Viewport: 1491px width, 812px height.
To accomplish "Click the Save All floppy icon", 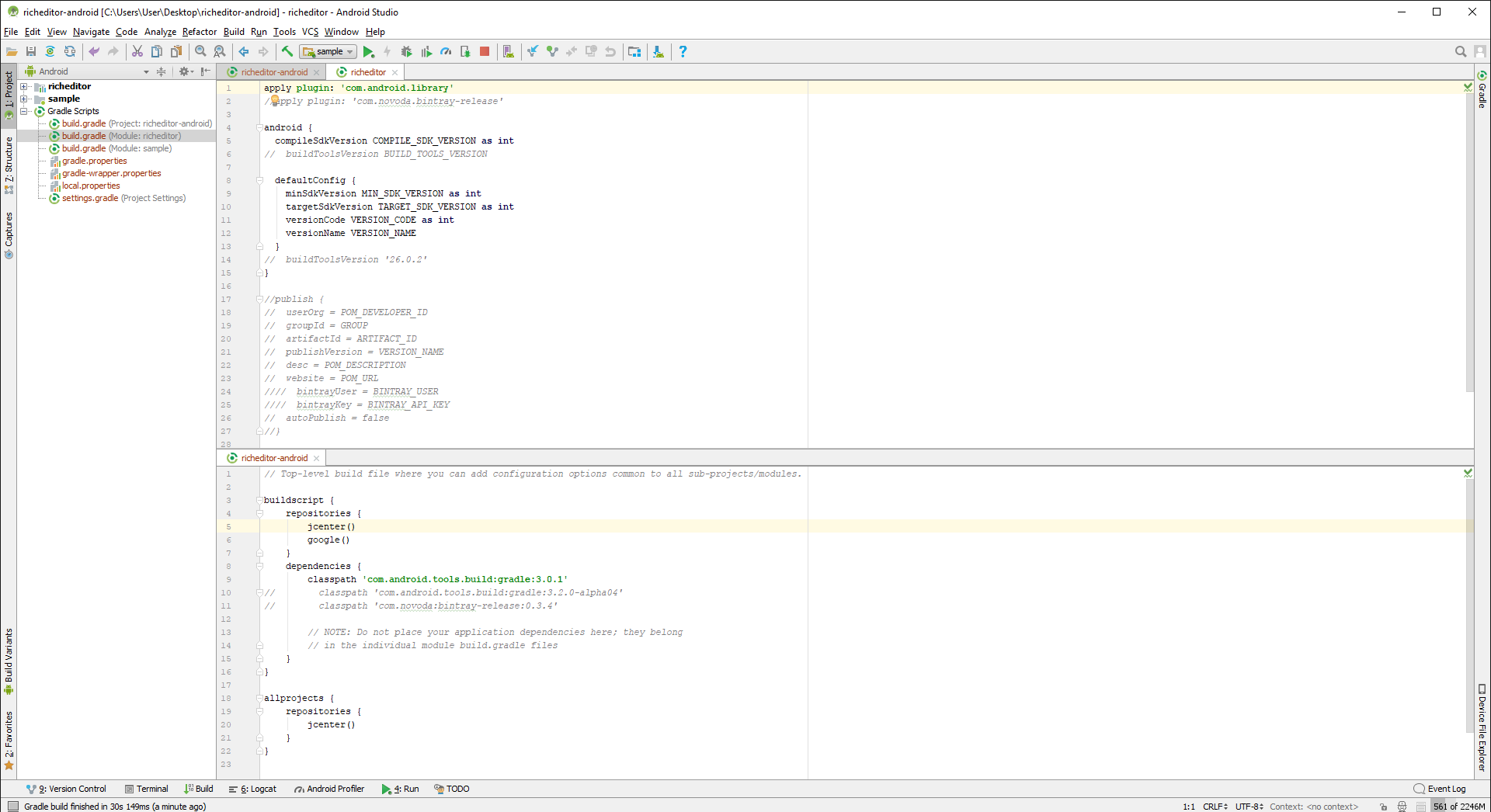I will (31, 51).
